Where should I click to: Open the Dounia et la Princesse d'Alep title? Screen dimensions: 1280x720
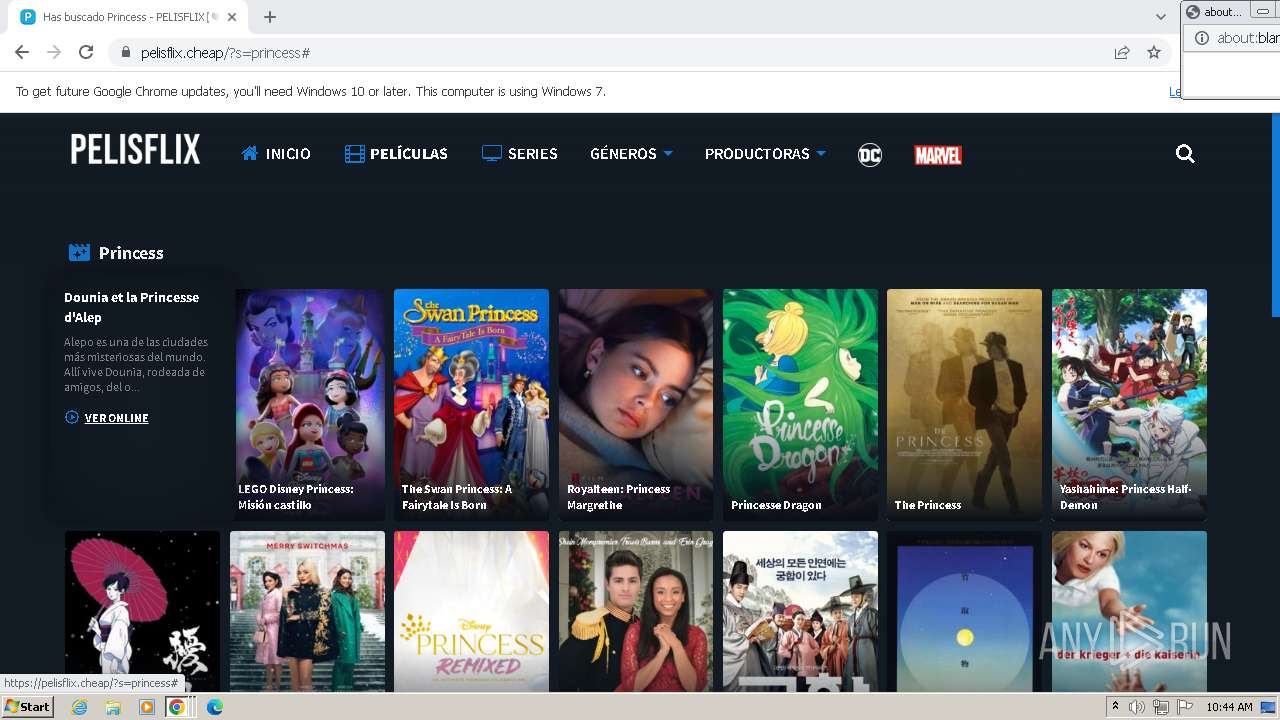[x=132, y=306]
